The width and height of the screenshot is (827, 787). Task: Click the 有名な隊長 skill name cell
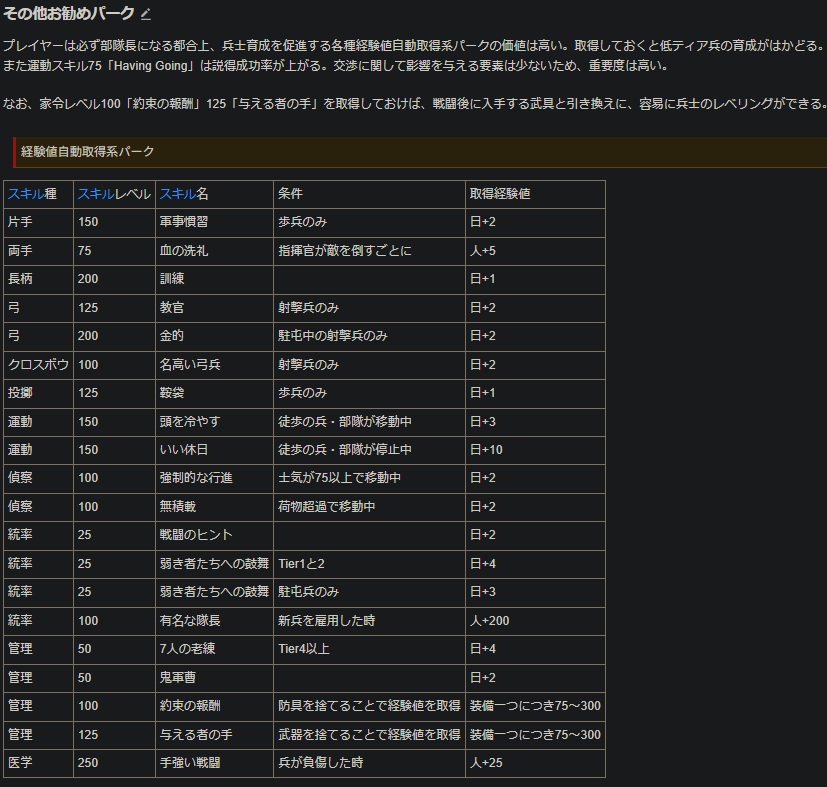tap(190, 621)
